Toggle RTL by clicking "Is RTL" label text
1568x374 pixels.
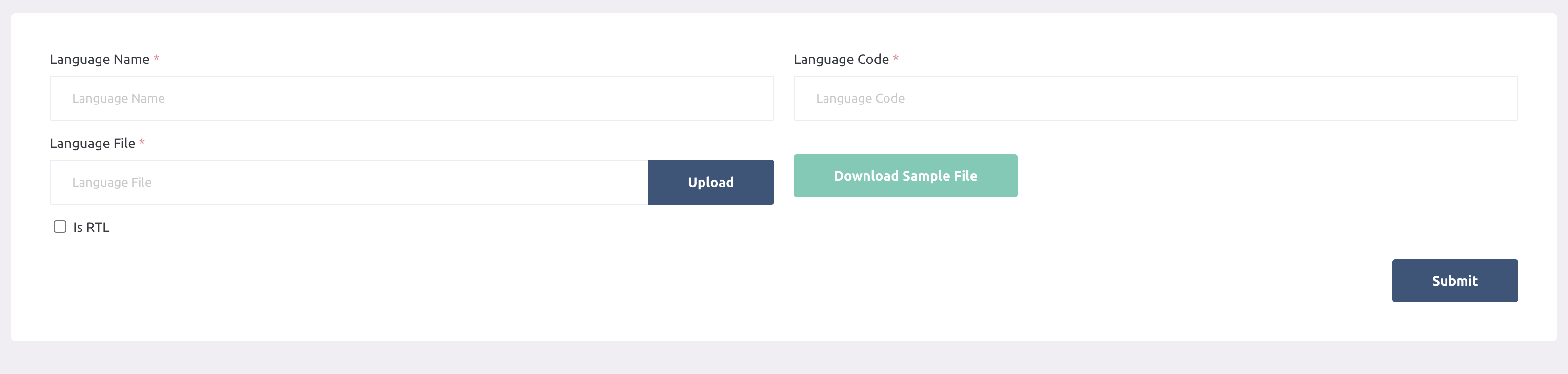(91, 228)
